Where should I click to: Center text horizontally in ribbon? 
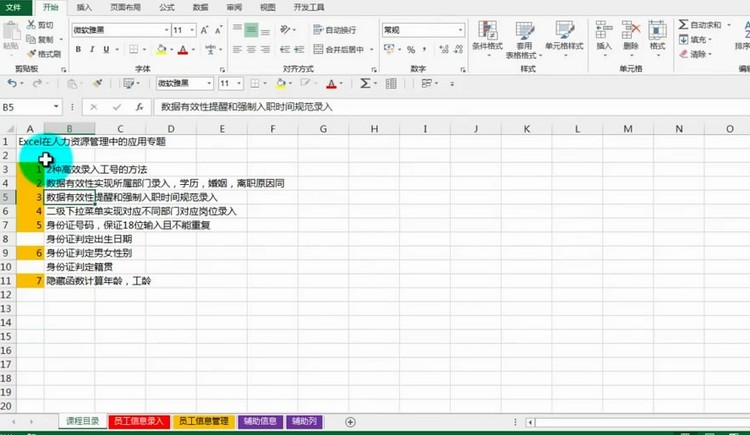tap(251, 49)
